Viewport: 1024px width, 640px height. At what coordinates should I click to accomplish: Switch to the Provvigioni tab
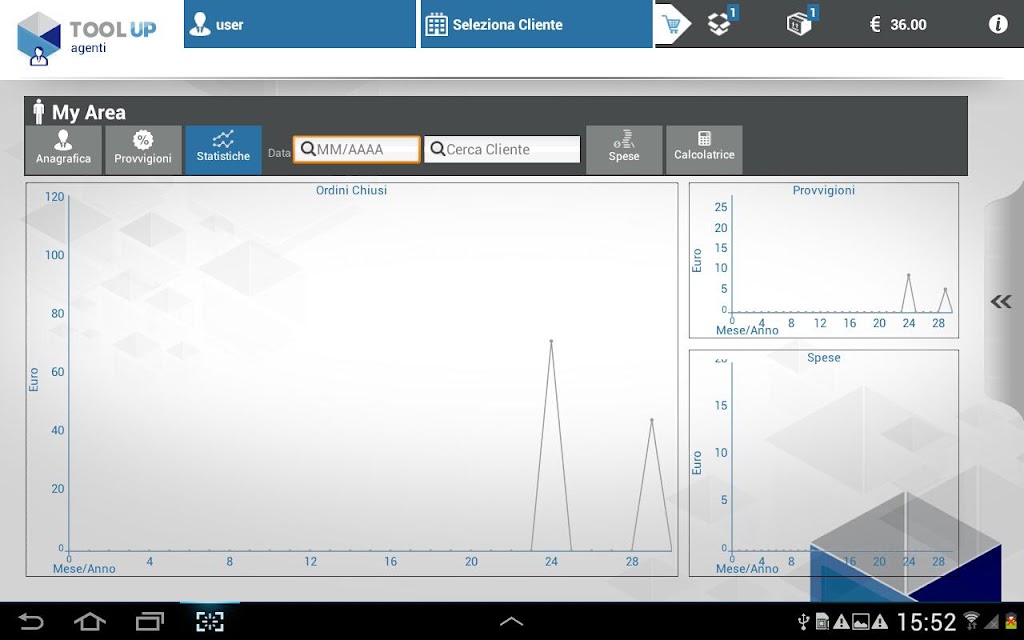tap(143, 150)
